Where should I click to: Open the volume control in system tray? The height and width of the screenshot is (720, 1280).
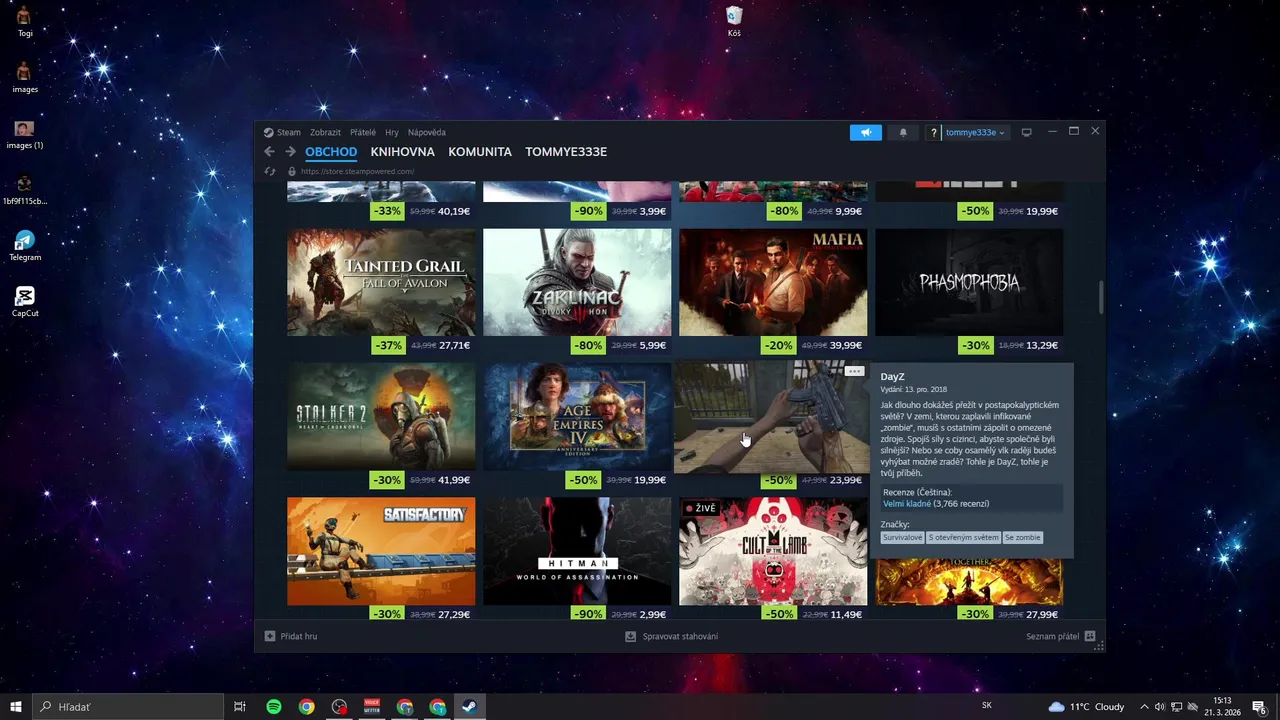tap(1160, 707)
